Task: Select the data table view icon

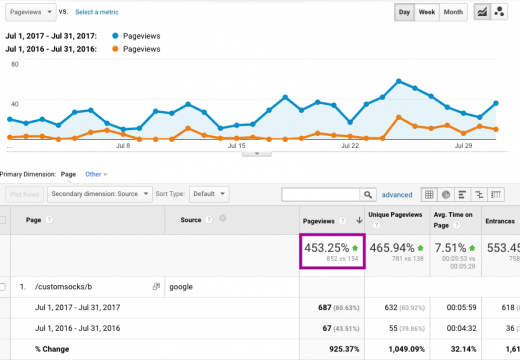Action: [x=429, y=194]
